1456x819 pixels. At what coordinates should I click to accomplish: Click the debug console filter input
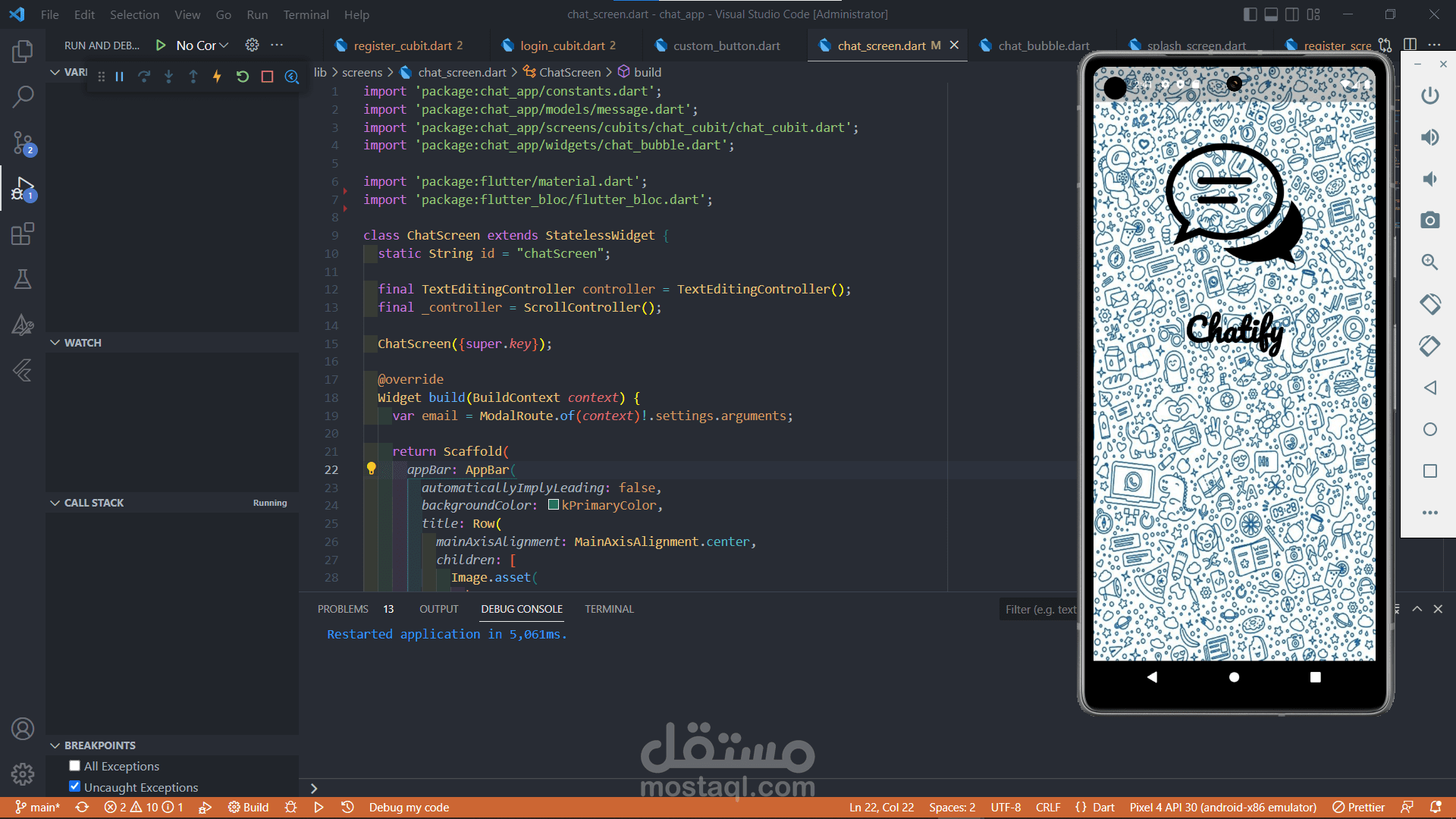tap(1039, 610)
